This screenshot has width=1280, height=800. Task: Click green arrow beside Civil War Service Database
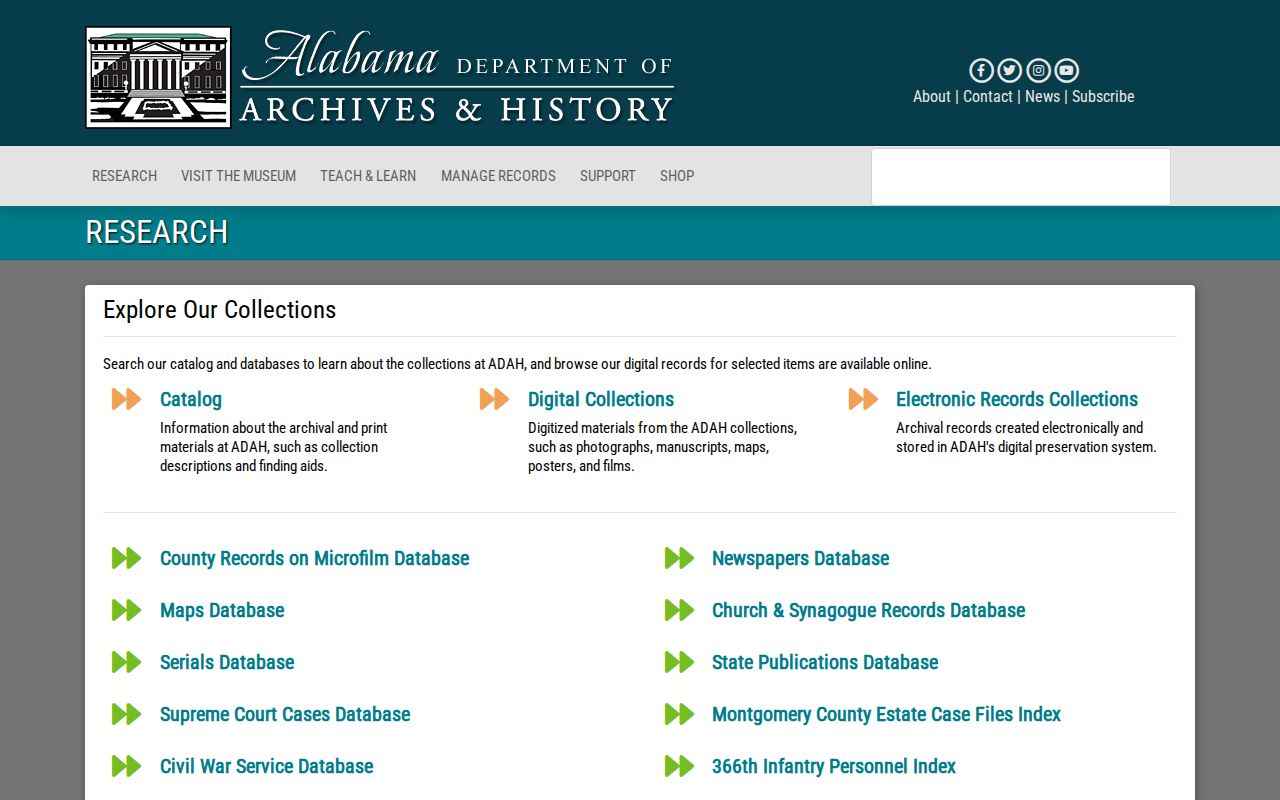(126, 766)
